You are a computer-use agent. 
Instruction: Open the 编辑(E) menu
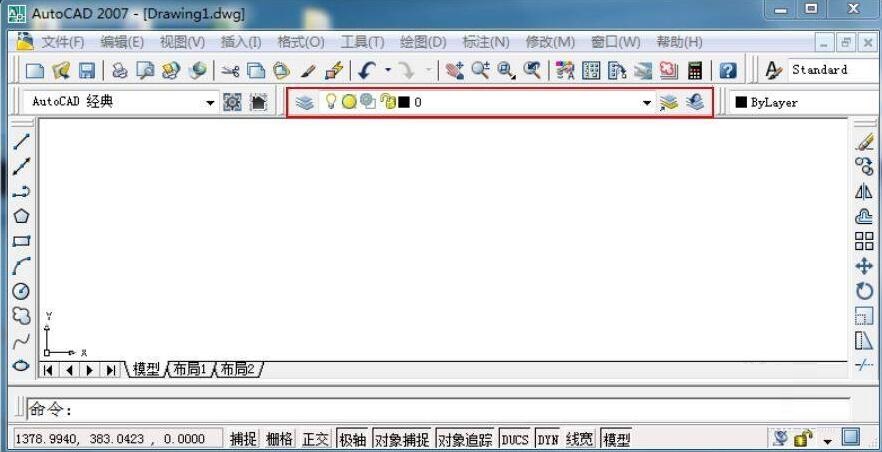coord(122,42)
